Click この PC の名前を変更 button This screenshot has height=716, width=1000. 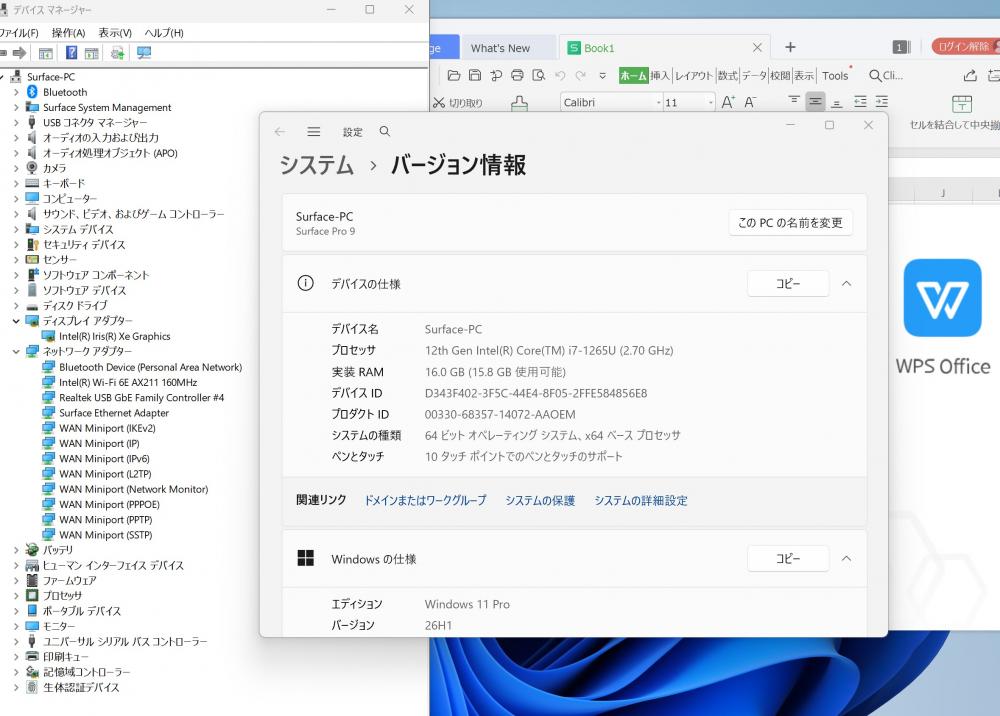pos(790,223)
